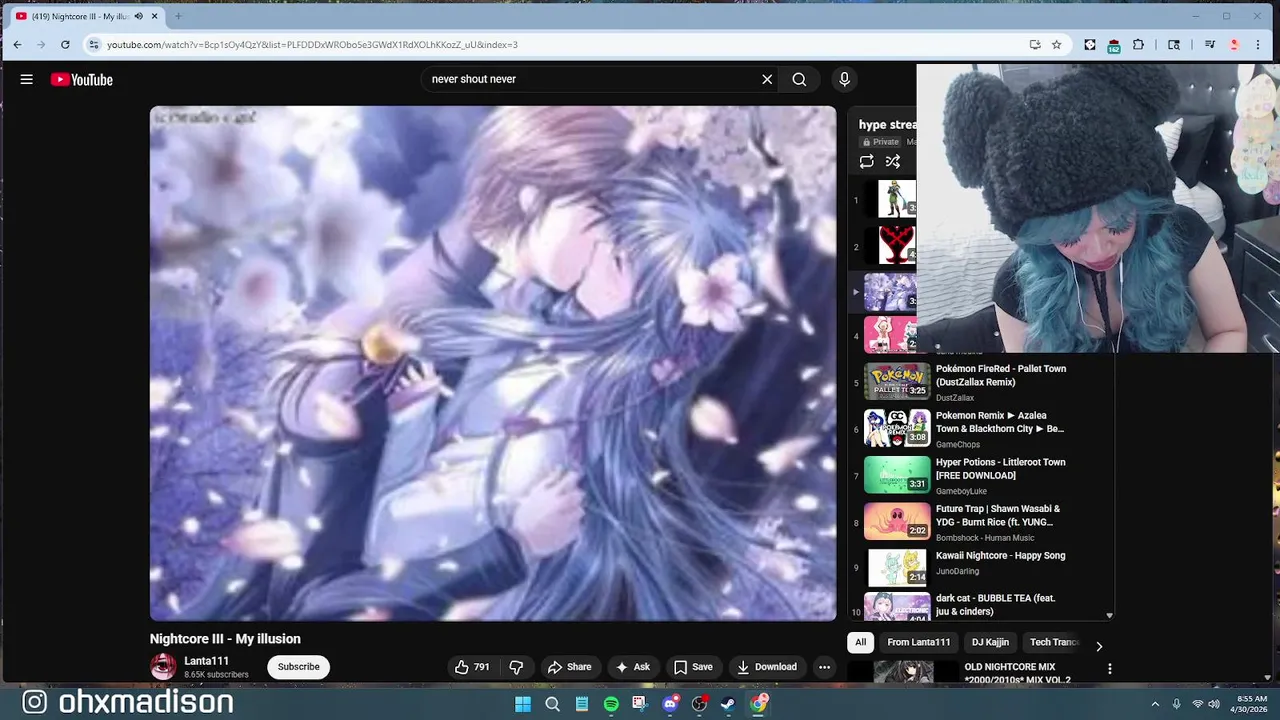The height and width of the screenshot is (720, 1280).
Task: Dislike the video with thumbs down
Action: coord(516,667)
